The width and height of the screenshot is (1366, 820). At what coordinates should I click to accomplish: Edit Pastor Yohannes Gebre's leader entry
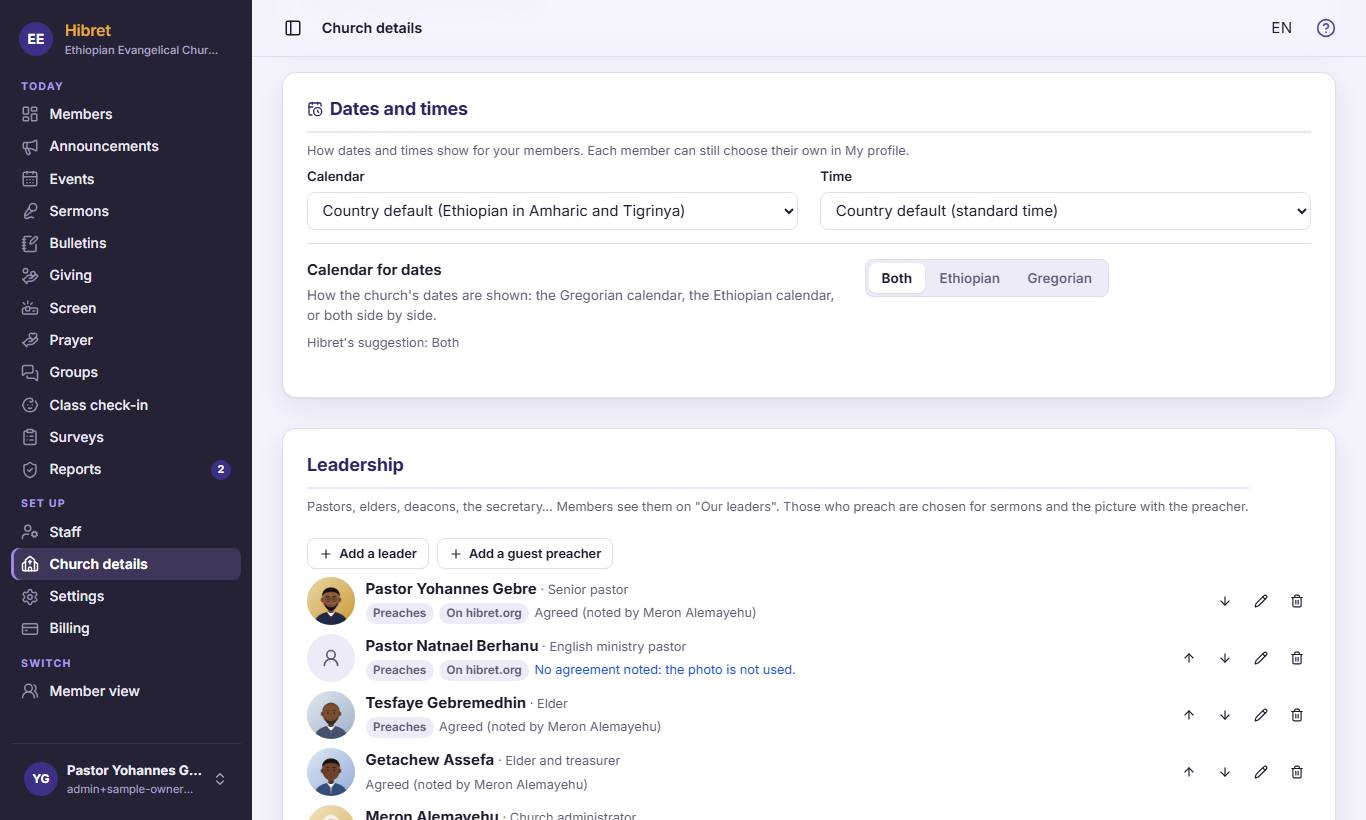pyautogui.click(x=1261, y=601)
